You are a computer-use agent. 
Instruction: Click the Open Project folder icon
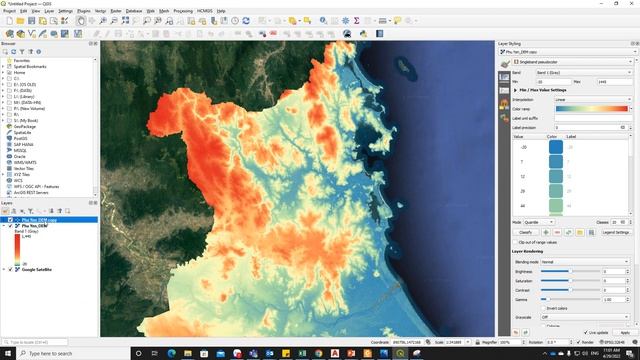[x=20, y=21]
